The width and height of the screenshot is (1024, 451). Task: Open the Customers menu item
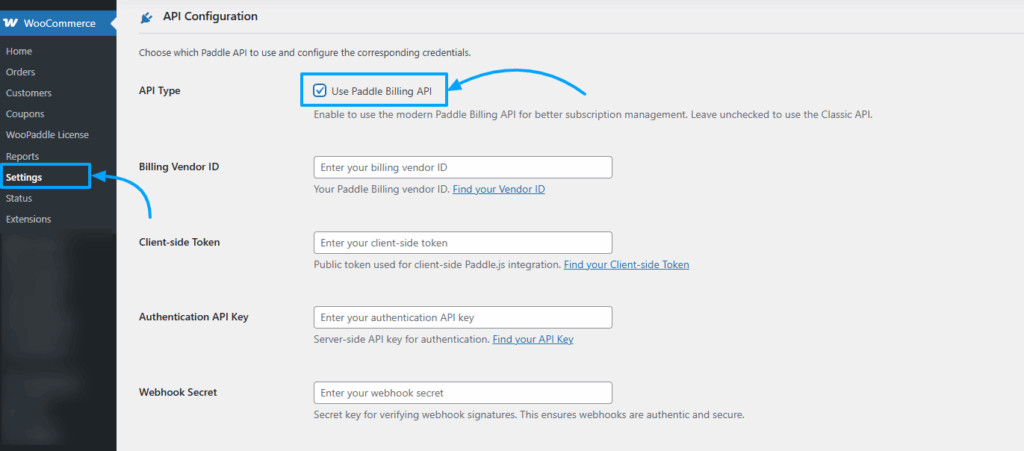tap(29, 93)
